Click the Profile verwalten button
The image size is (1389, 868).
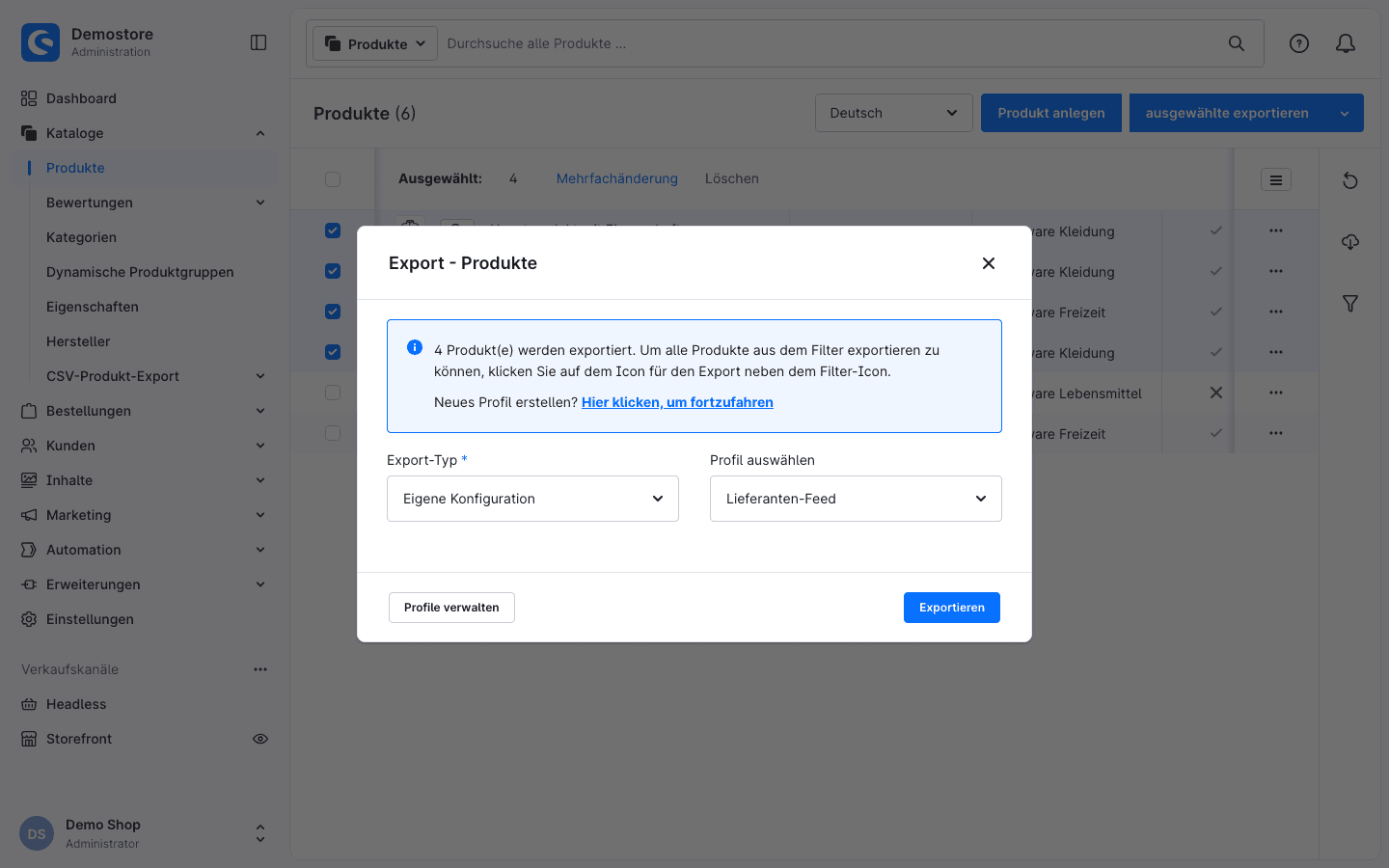(x=451, y=608)
